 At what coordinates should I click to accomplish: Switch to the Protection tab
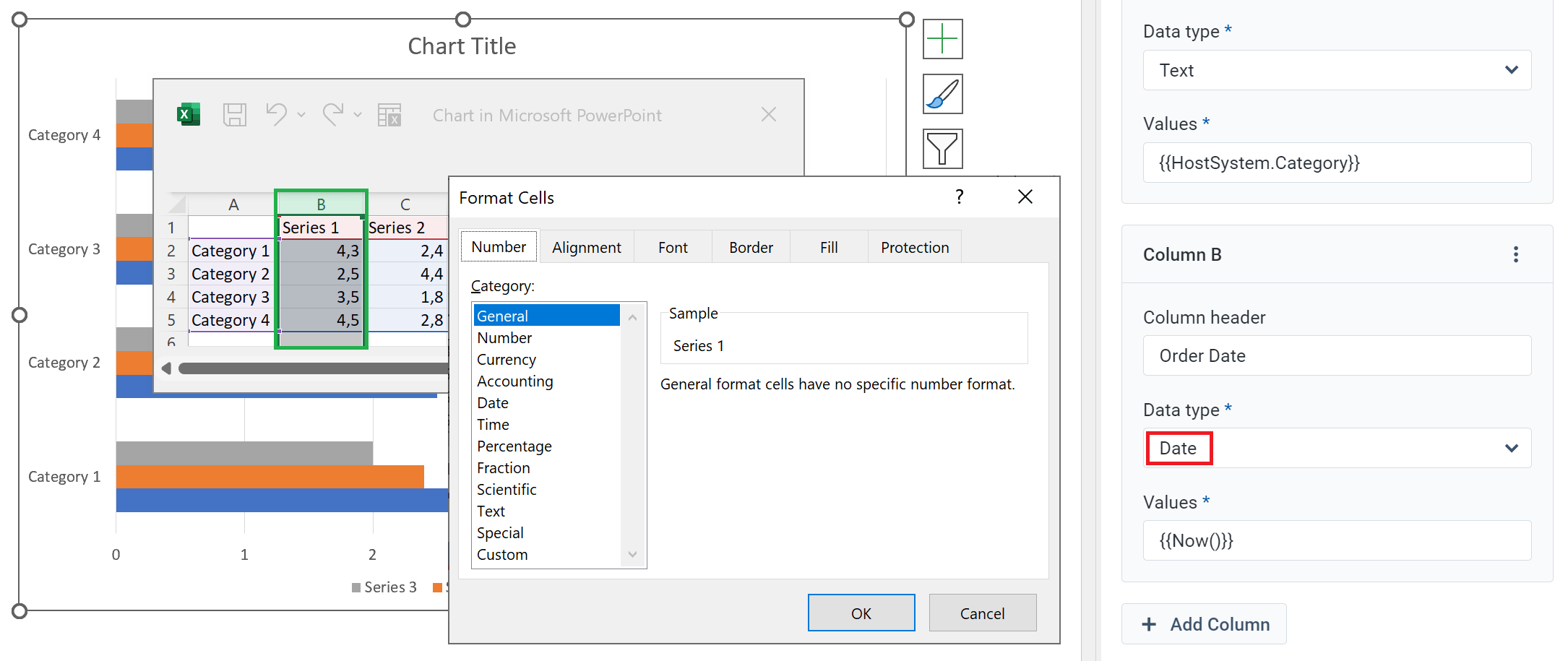coord(914,246)
